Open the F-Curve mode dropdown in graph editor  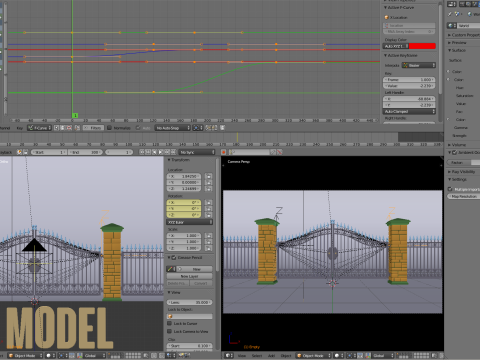point(39,128)
